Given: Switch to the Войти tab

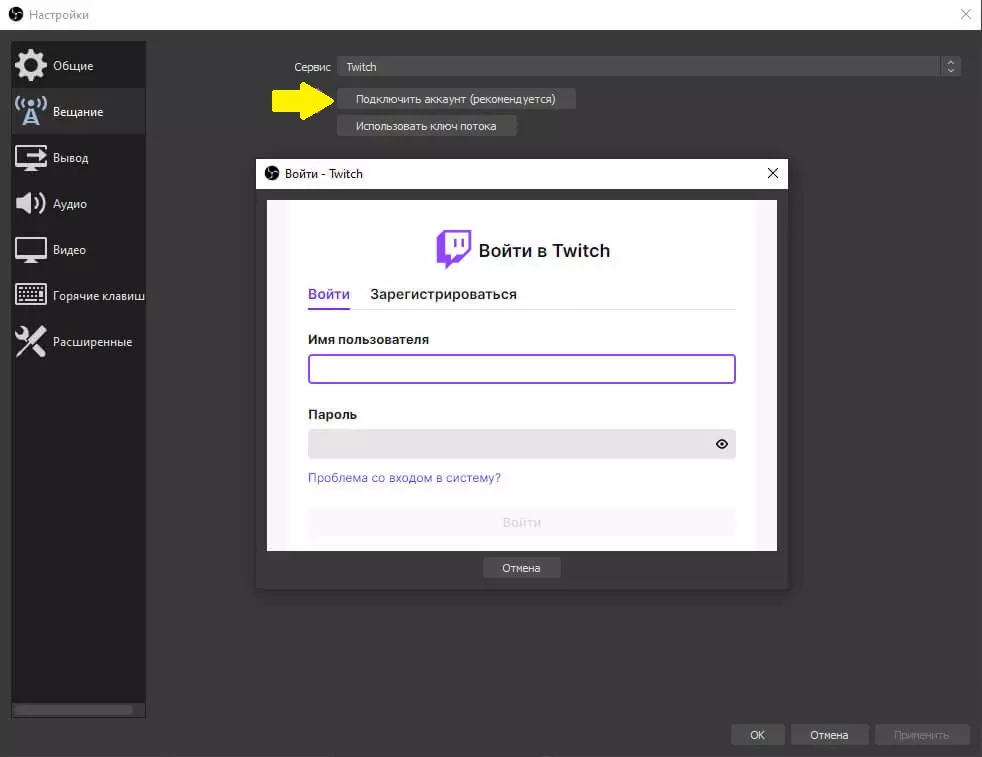Looking at the screenshot, I should (329, 294).
